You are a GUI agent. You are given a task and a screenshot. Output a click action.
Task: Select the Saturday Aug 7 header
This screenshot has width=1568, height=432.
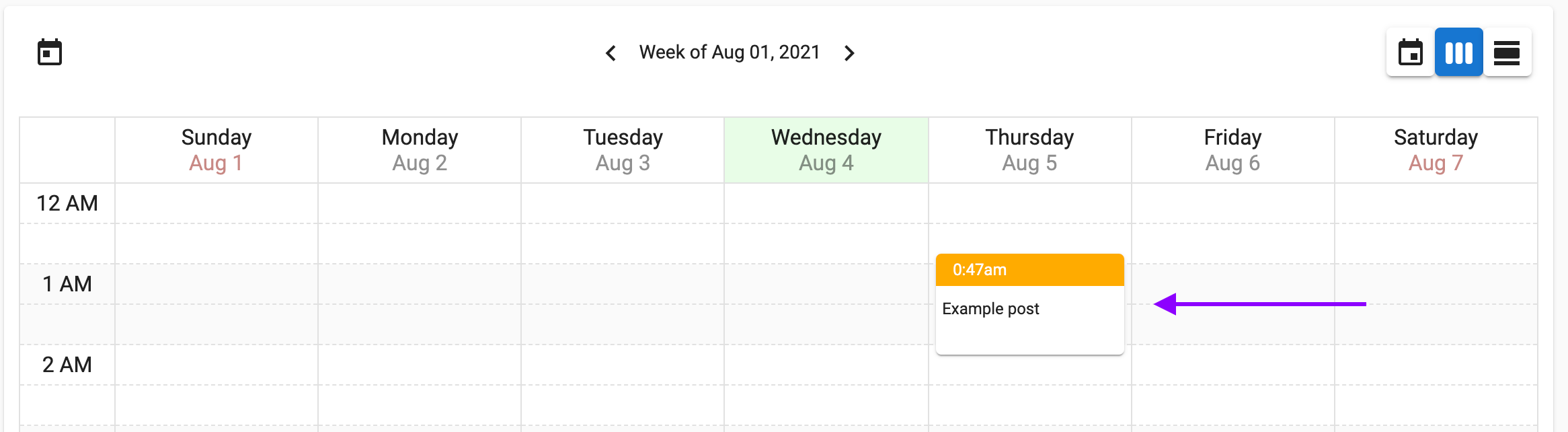click(x=1435, y=149)
